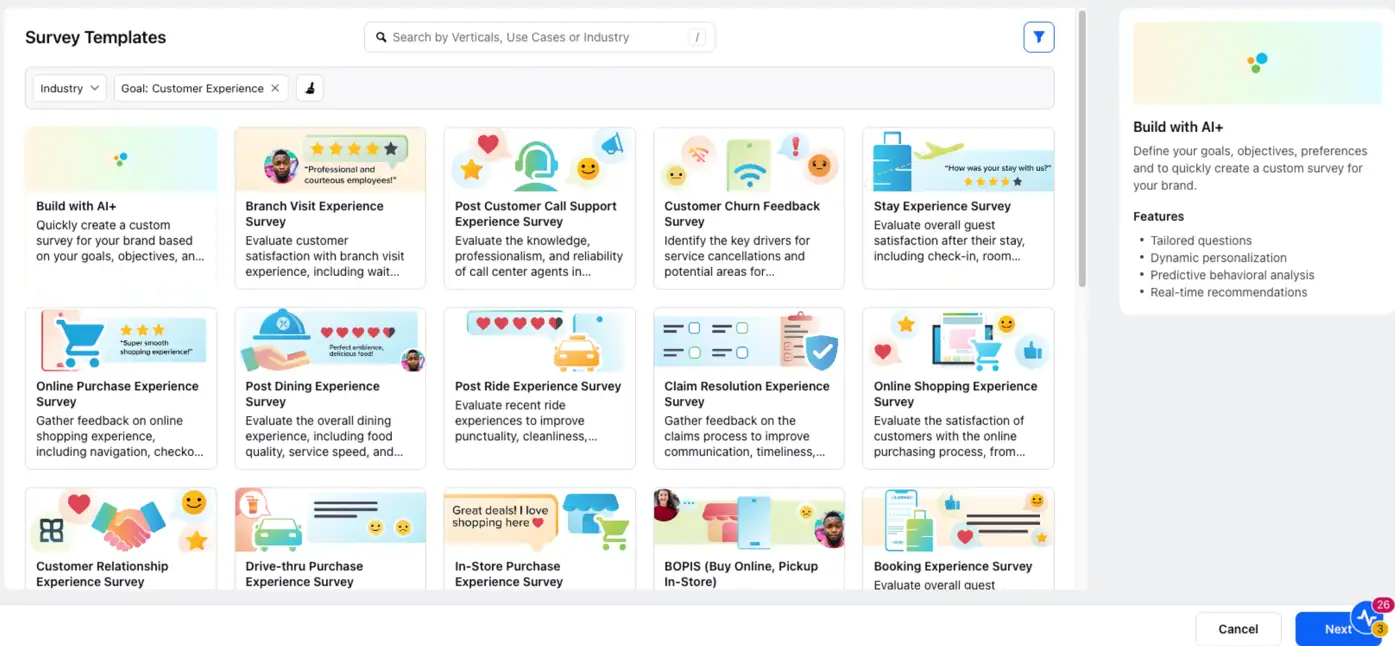
Task: Expand the Industry dropdown
Action: tap(68, 88)
